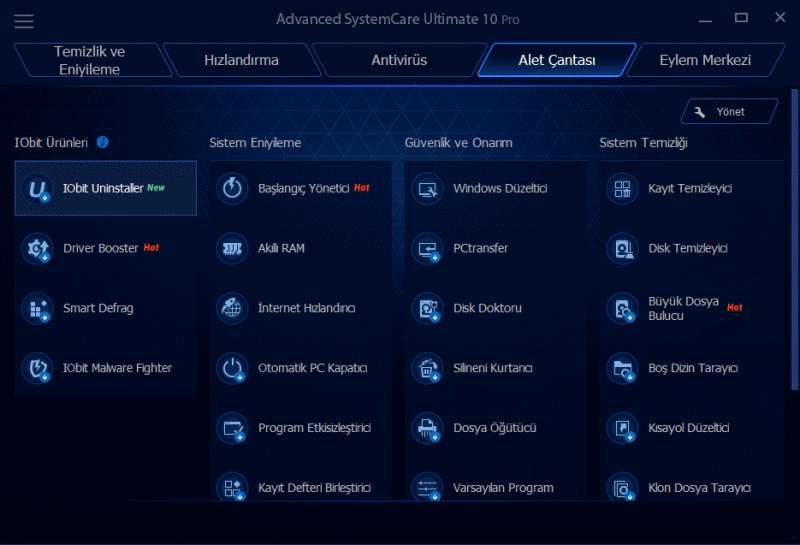Open Otomatik PC Kapatıcı power icon
800x545 pixels.
point(232,368)
